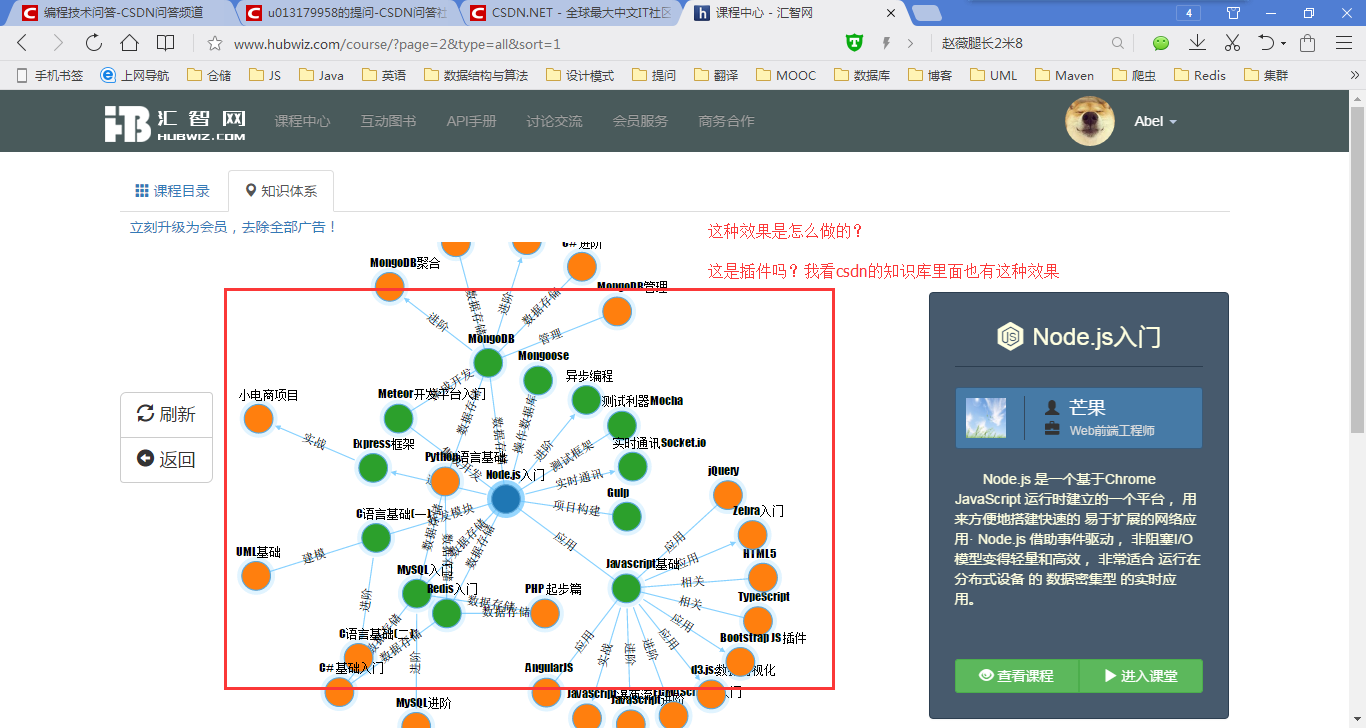Open the Maven bookmark folder
This screenshot has width=1366, height=728.
point(1065,75)
